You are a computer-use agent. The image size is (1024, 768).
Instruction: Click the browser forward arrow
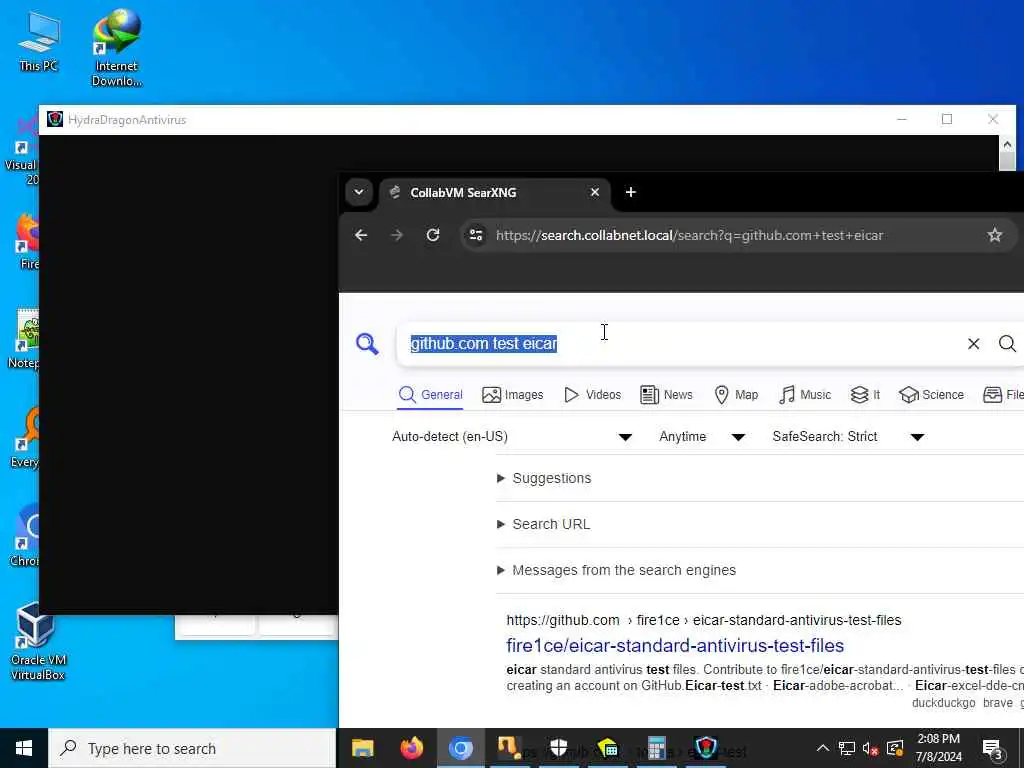396,235
